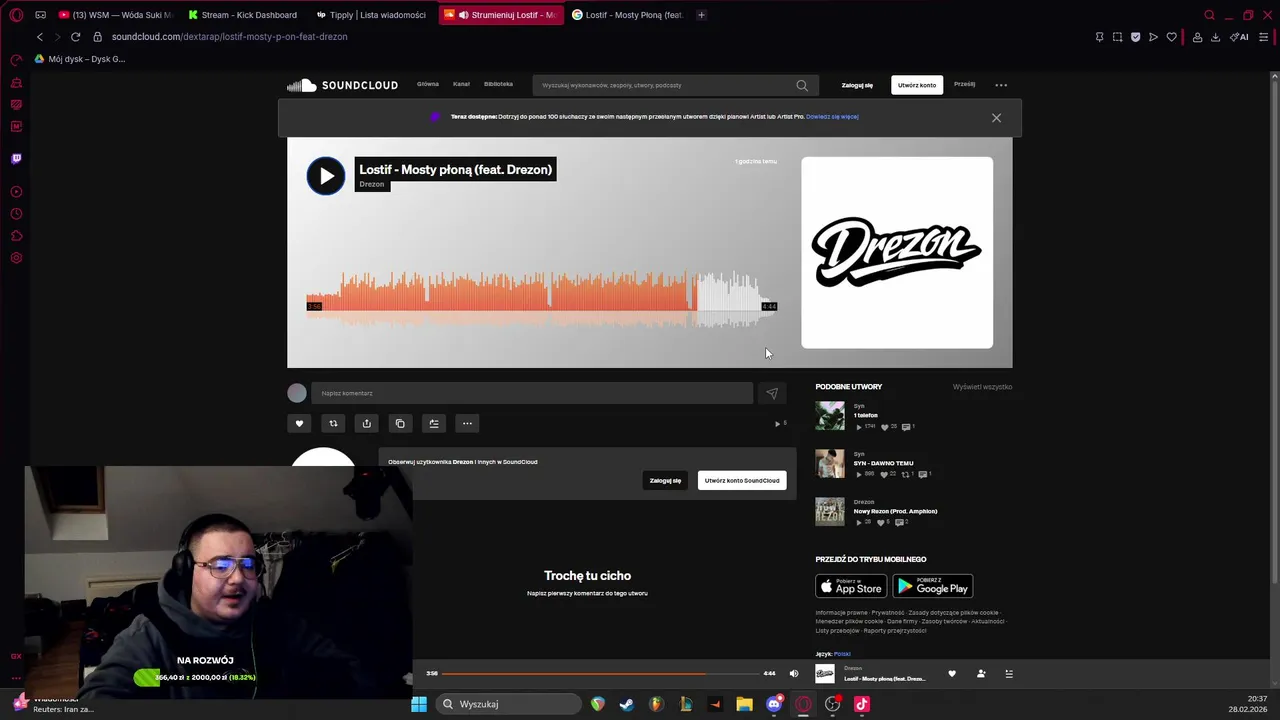Open the Twitch icon in the Opera sidebar
The height and width of the screenshot is (720, 1280).
16,158
